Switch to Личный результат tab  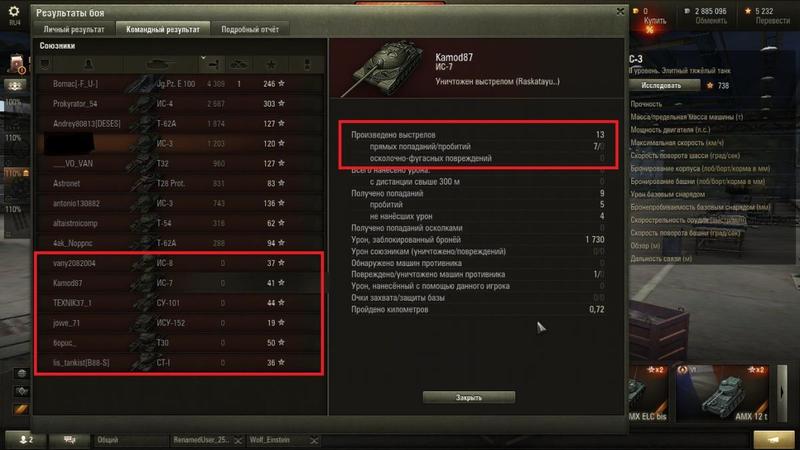coord(74,30)
